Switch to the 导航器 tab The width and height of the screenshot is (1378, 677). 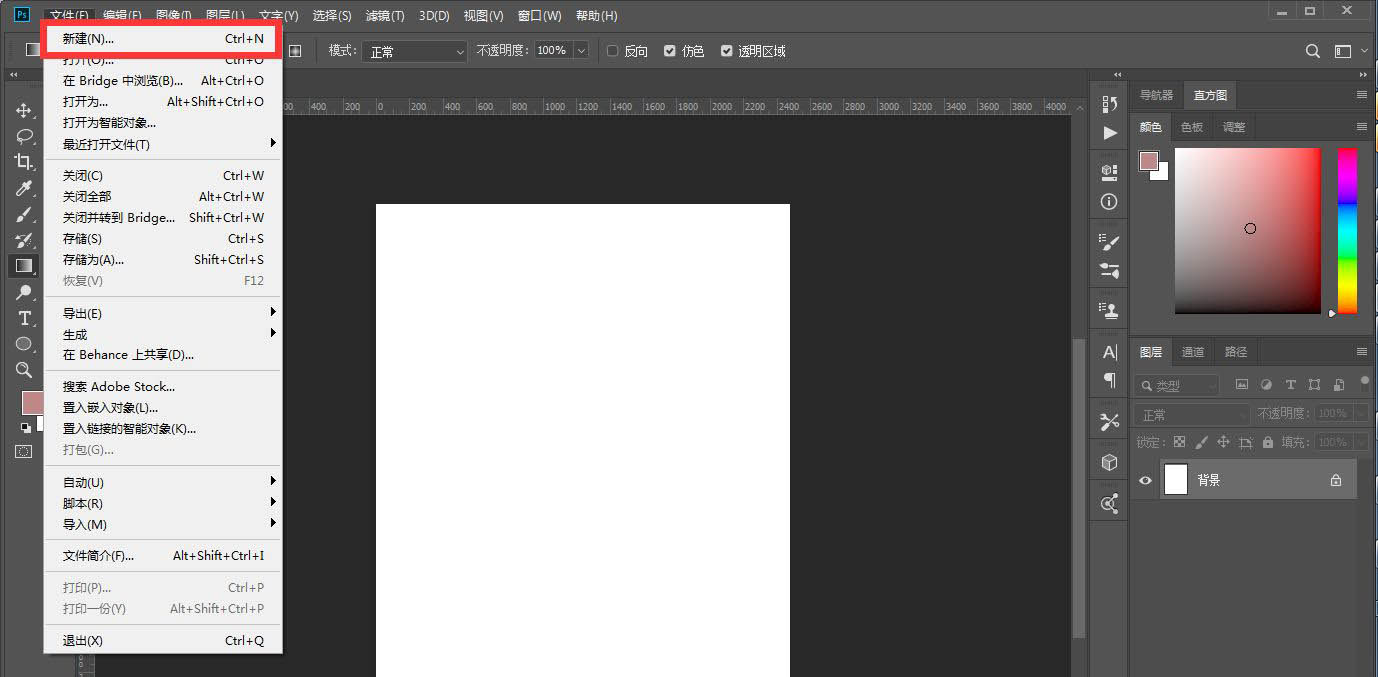[x=1157, y=96]
